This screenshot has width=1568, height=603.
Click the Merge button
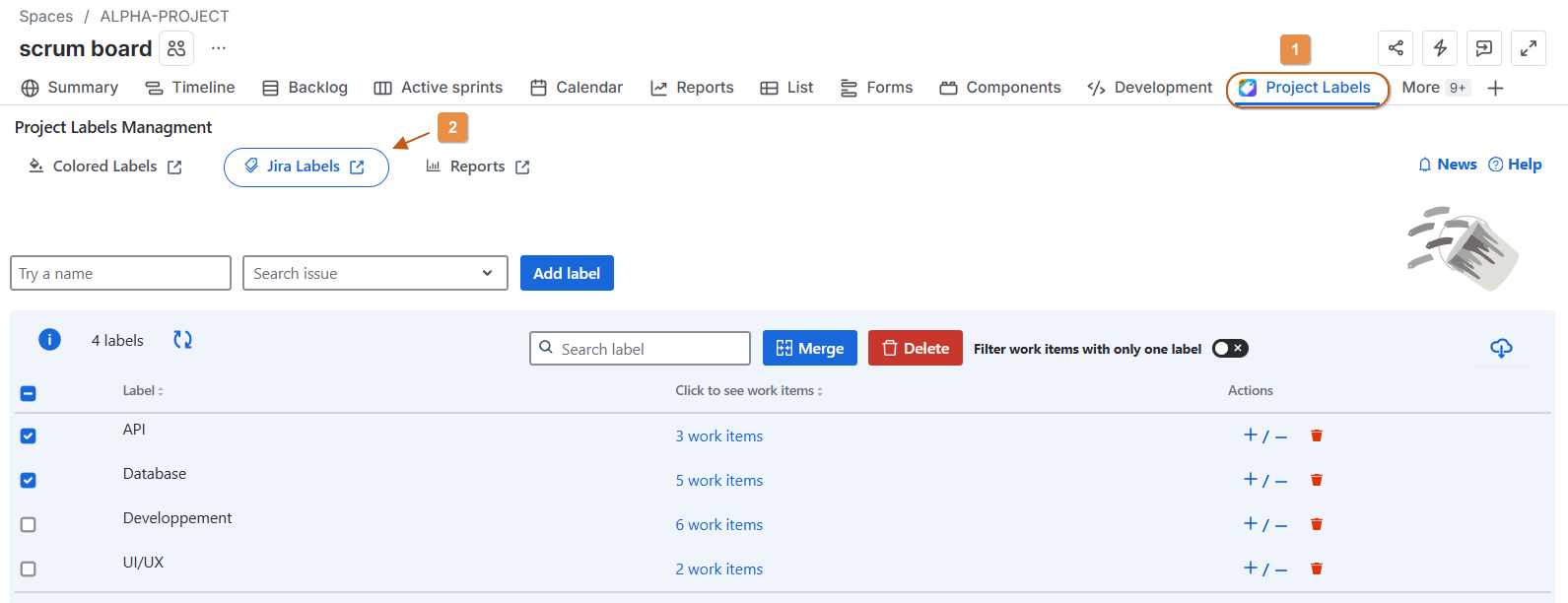pyautogui.click(x=810, y=348)
